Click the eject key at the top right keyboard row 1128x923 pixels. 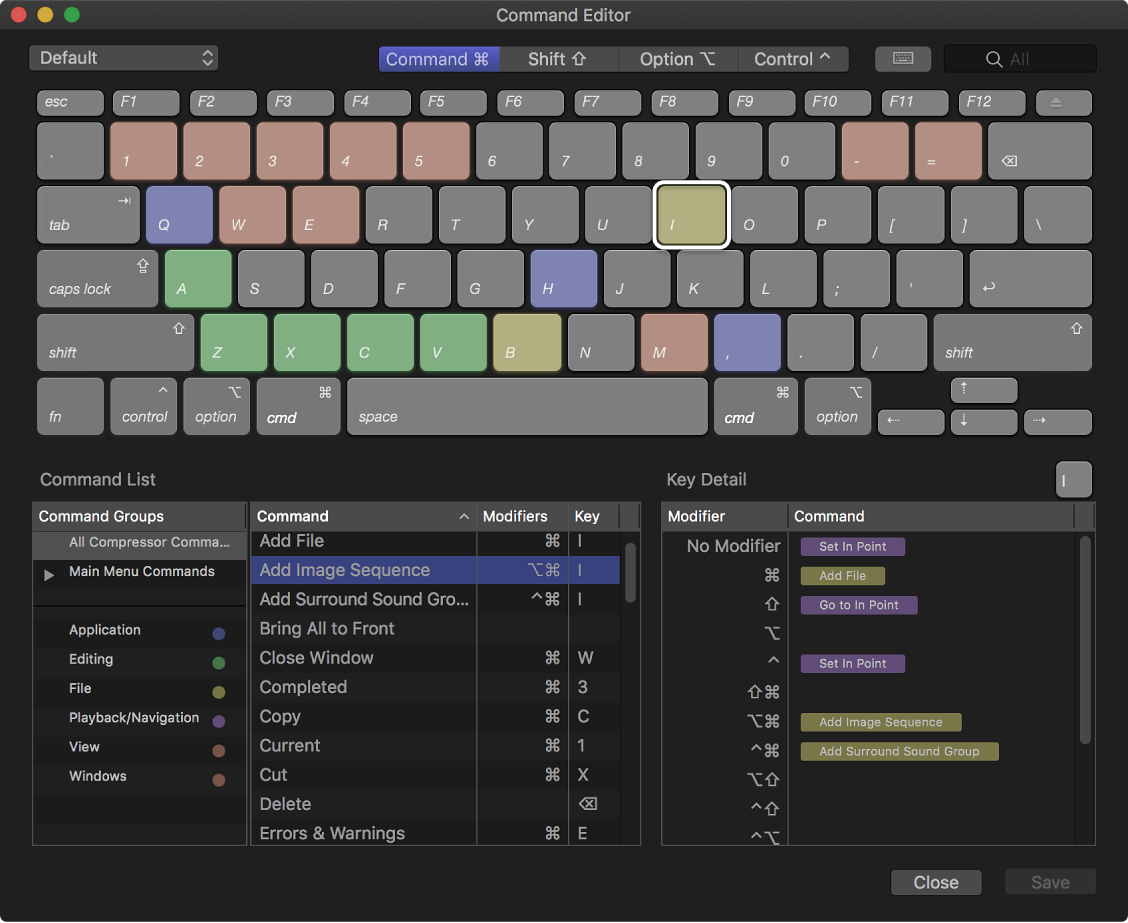coord(1063,102)
